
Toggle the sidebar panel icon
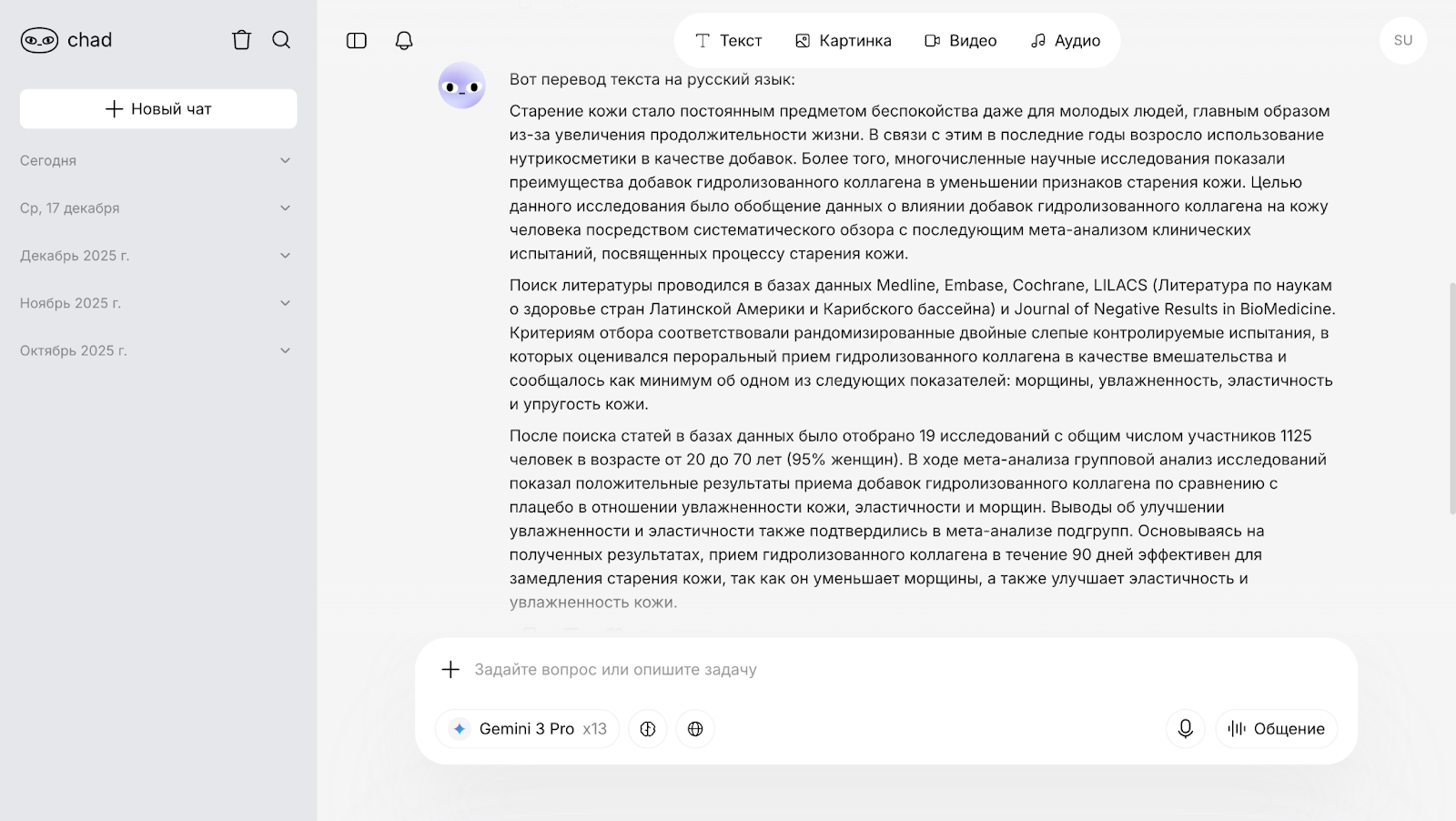357,41
